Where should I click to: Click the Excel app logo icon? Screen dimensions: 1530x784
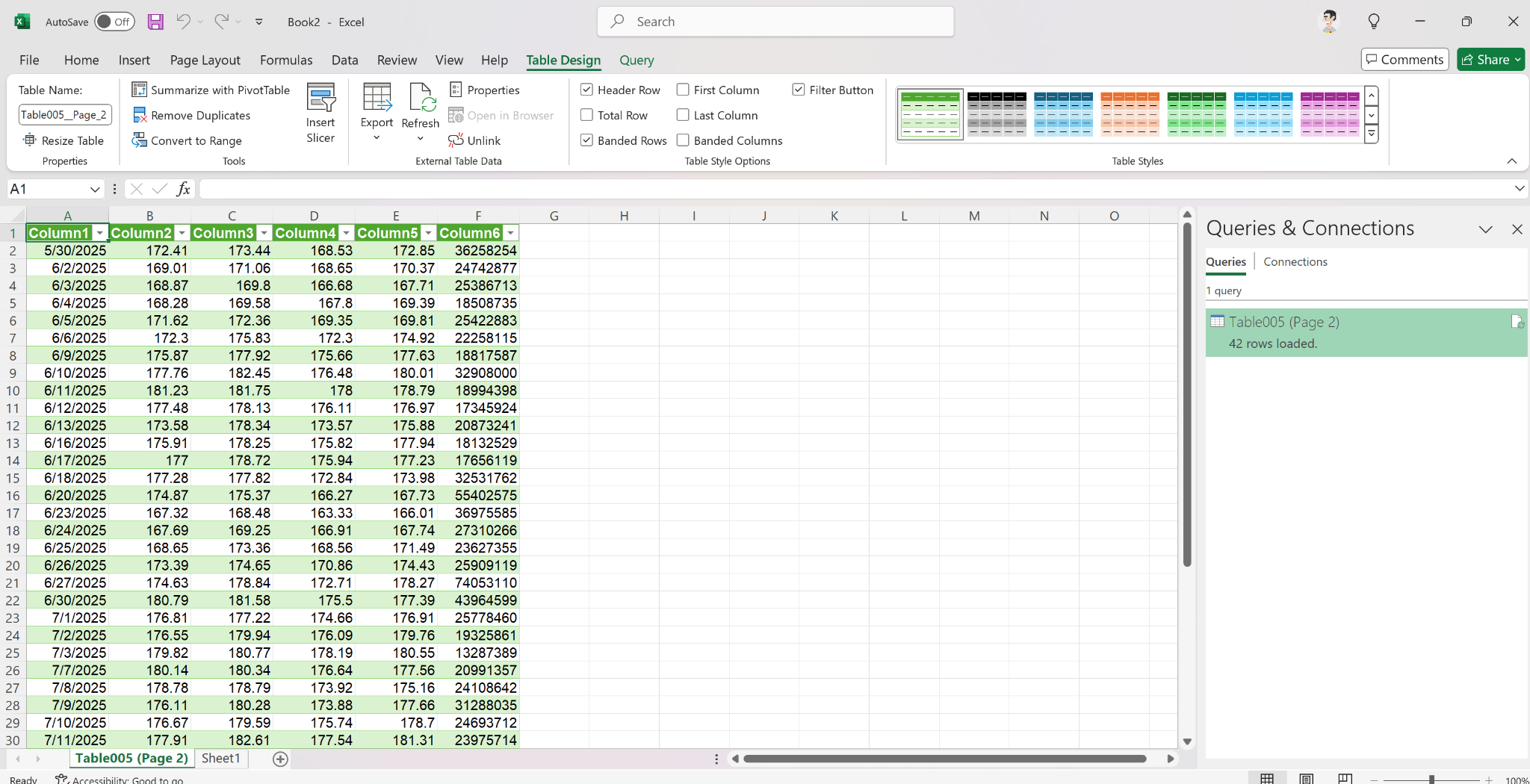22,22
